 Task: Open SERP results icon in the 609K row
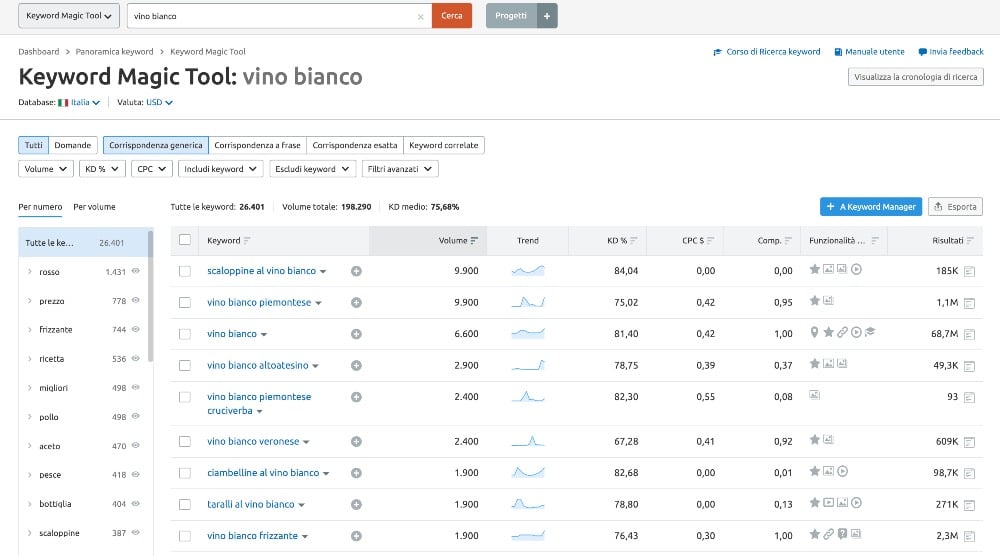969,442
